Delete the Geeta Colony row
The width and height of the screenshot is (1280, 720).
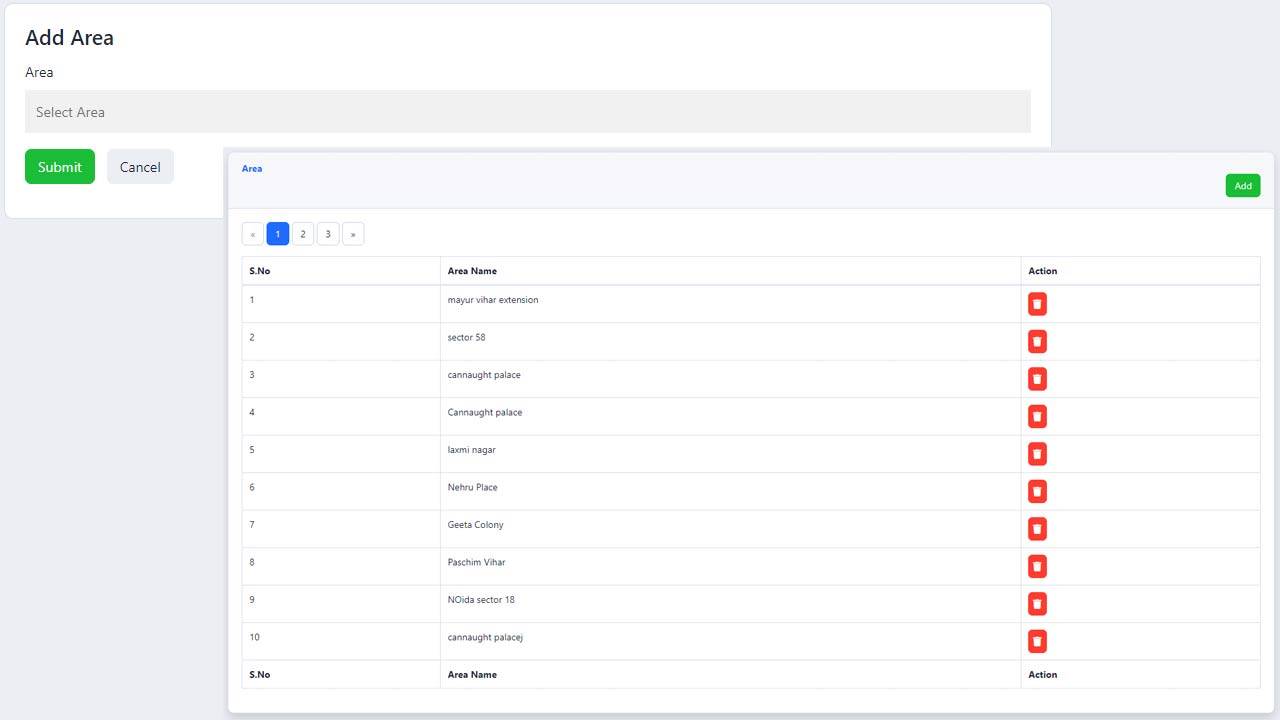1037,529
